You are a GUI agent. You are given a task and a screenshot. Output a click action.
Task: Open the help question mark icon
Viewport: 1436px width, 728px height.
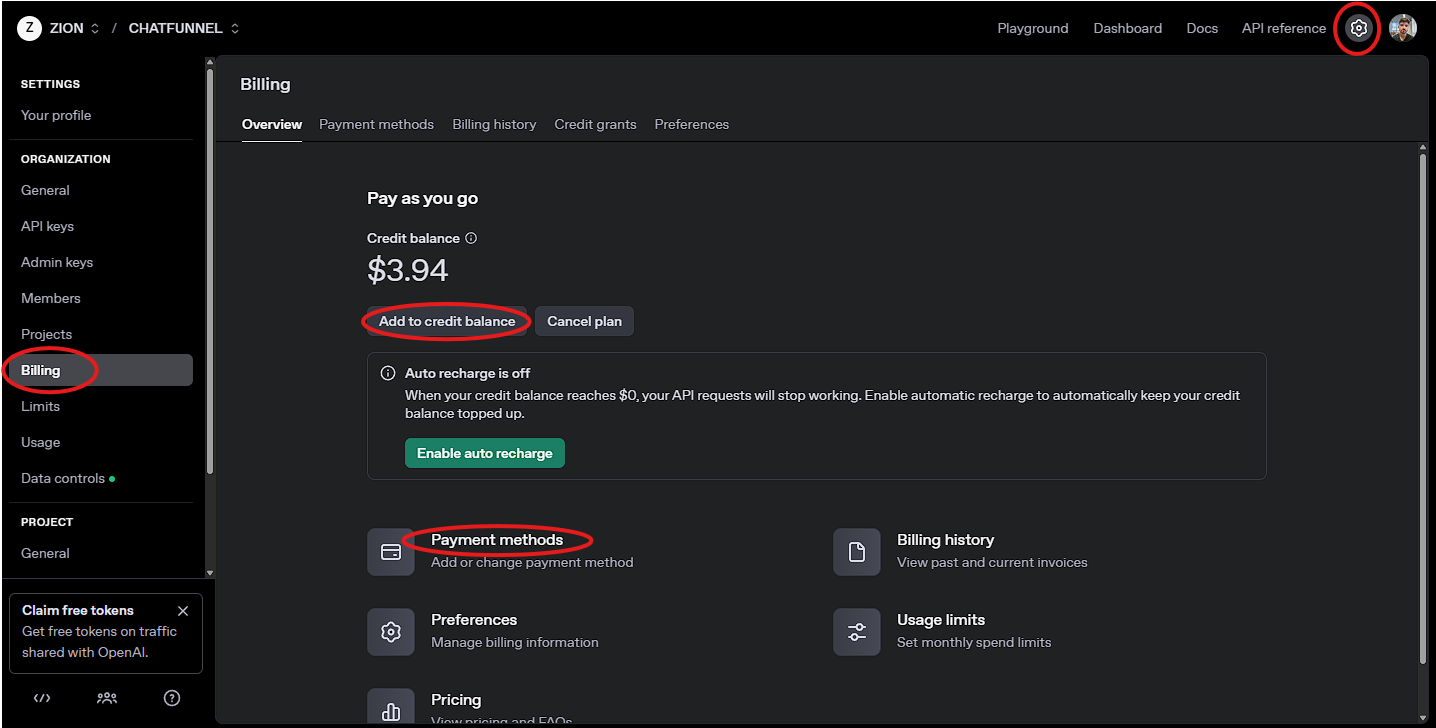click(x=172, y=698)
